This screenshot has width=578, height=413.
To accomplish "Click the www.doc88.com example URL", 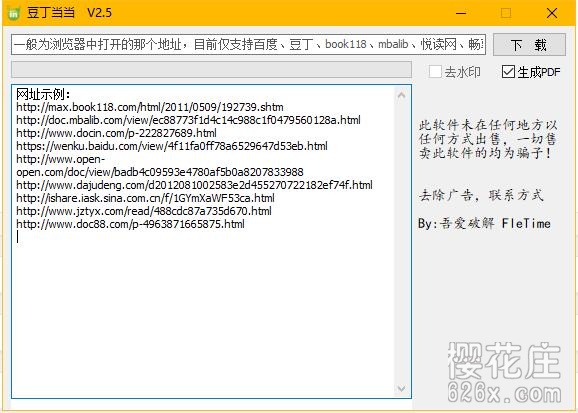I will [x=130, y=224].
